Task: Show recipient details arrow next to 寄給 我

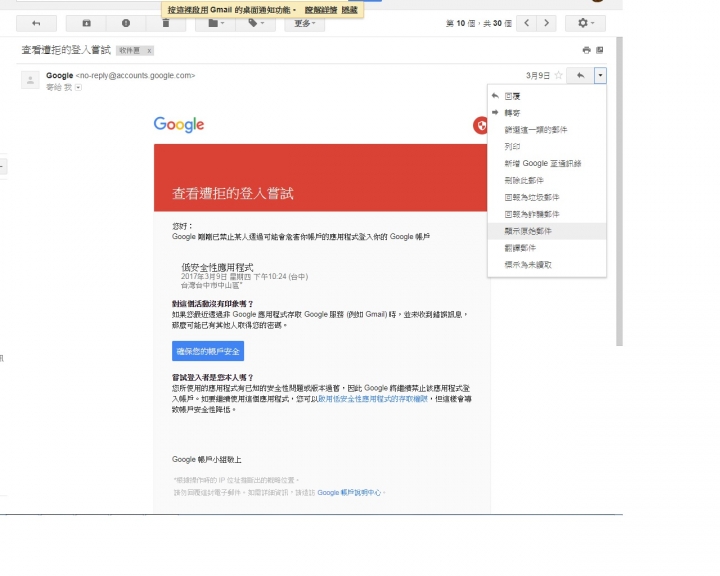Action: pyautogui.click(x=79, y=87)
